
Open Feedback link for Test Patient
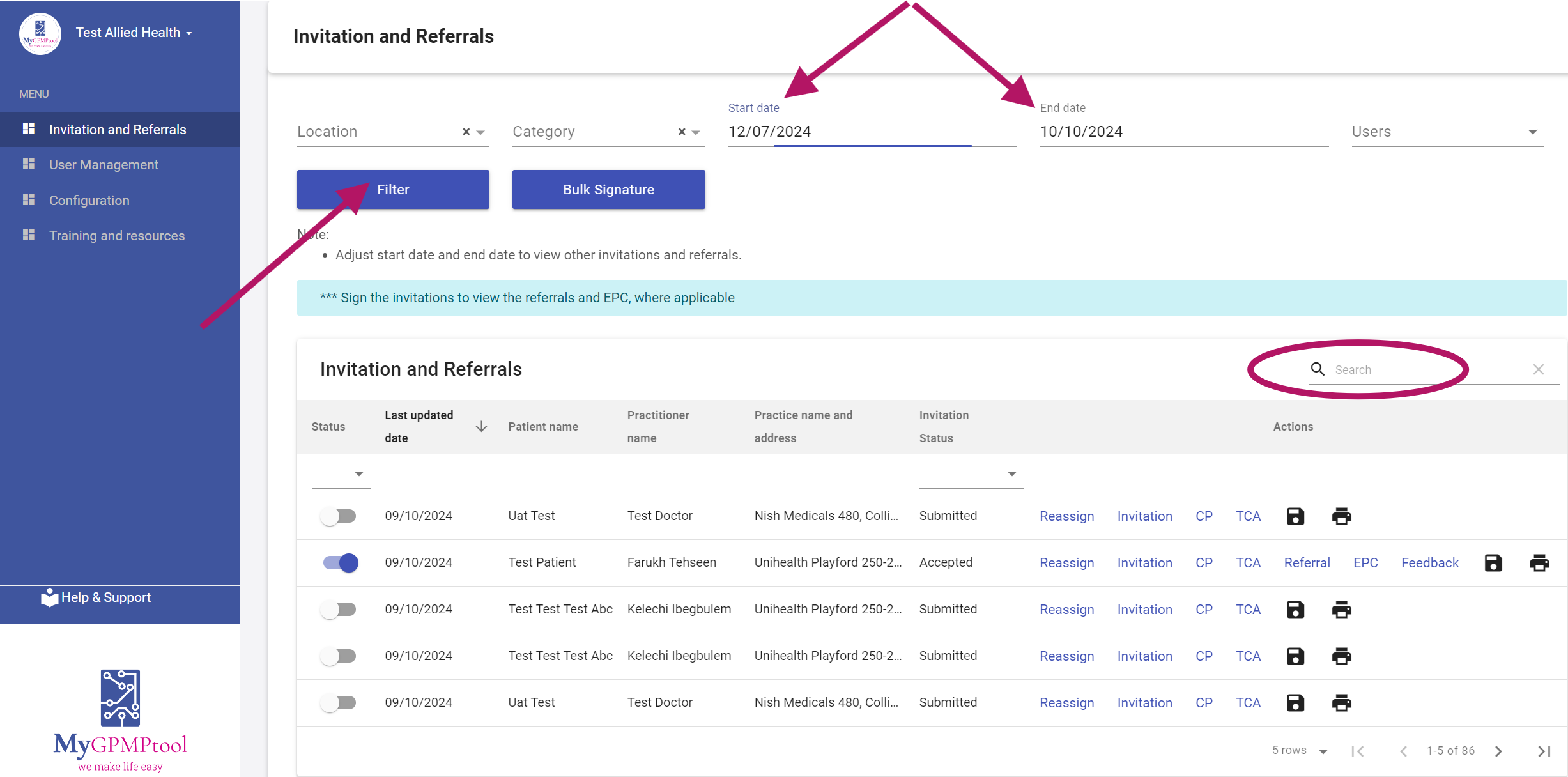point(1430,563)
